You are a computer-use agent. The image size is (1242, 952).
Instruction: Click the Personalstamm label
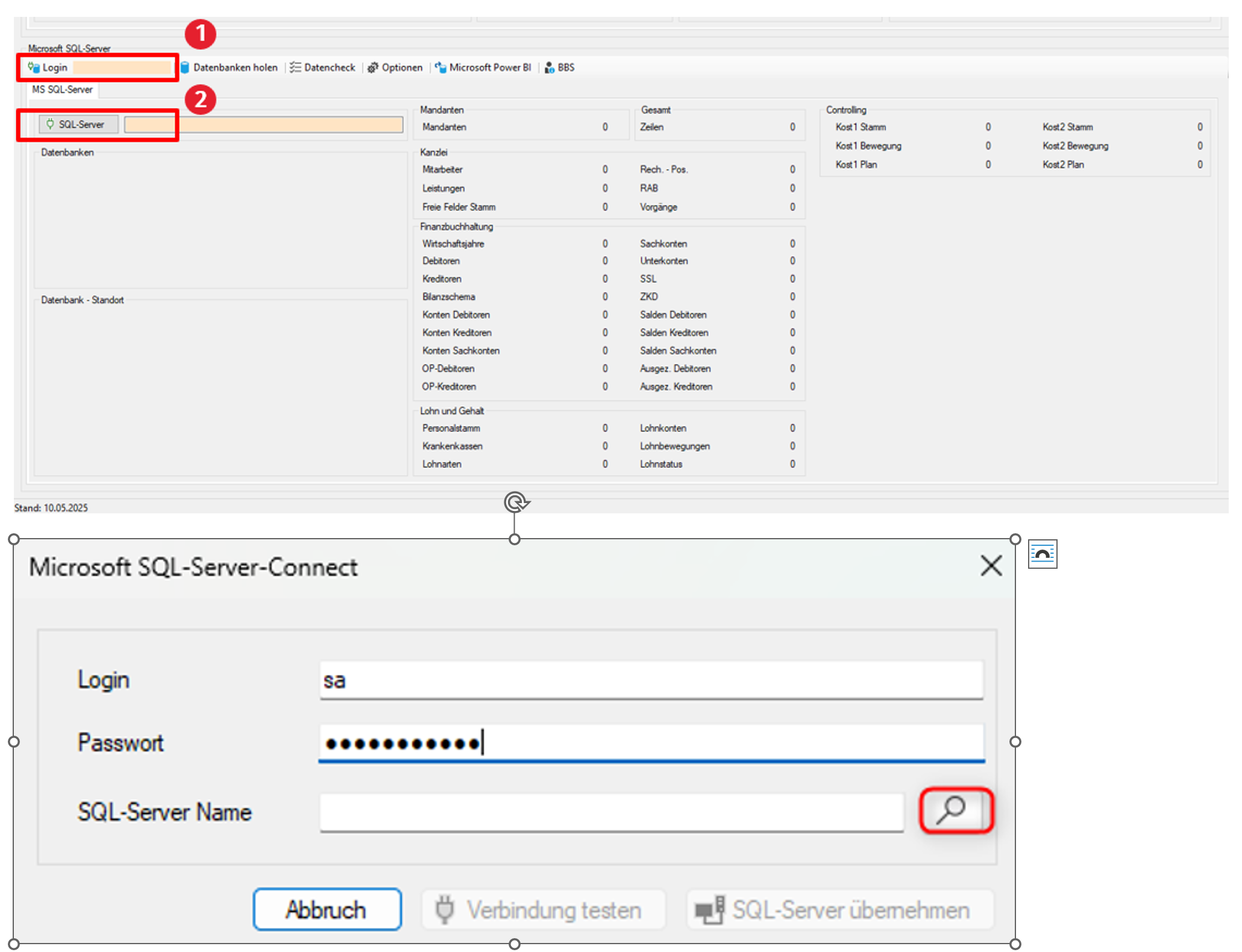pyautogui.click(x=451, y=428)
